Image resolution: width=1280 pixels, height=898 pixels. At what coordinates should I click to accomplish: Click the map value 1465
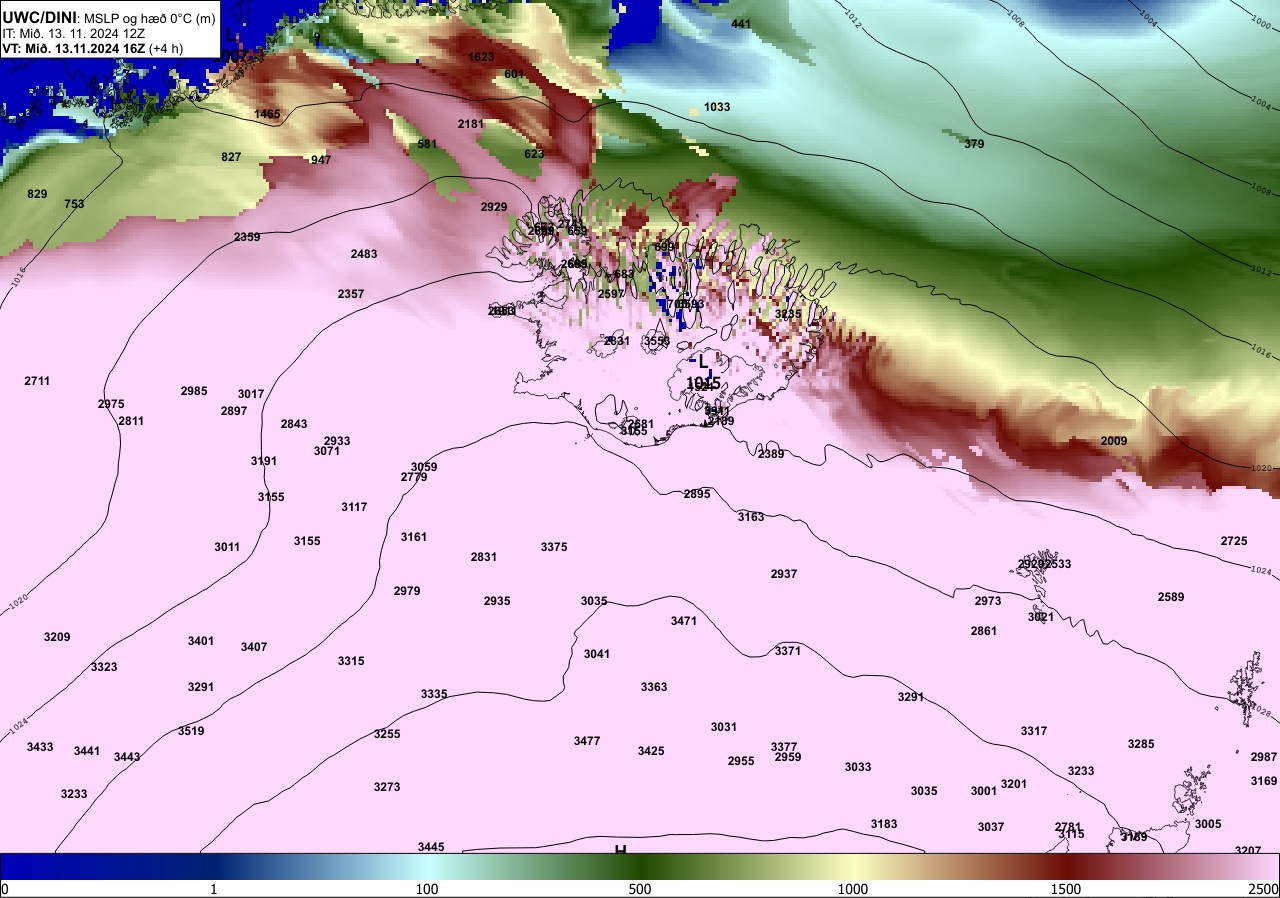(x=267, y=114)
